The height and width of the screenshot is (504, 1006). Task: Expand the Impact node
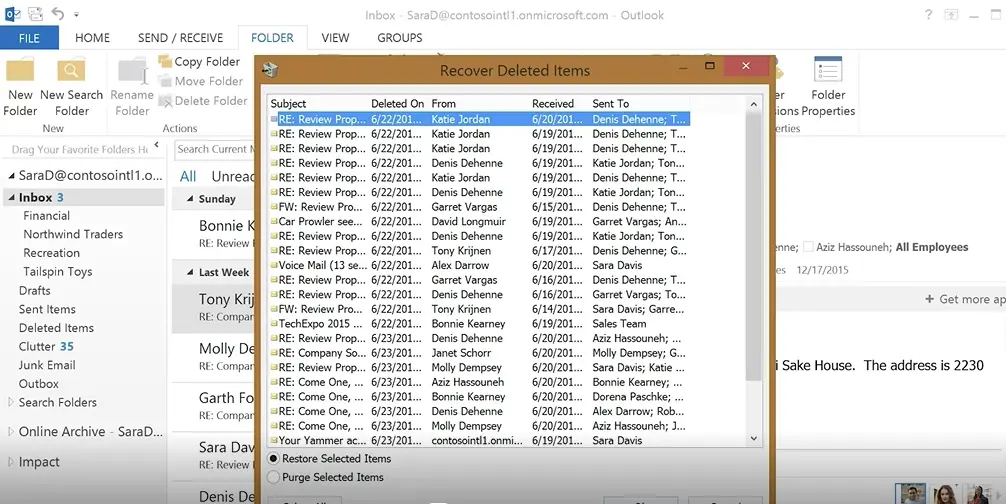(10, 462)
